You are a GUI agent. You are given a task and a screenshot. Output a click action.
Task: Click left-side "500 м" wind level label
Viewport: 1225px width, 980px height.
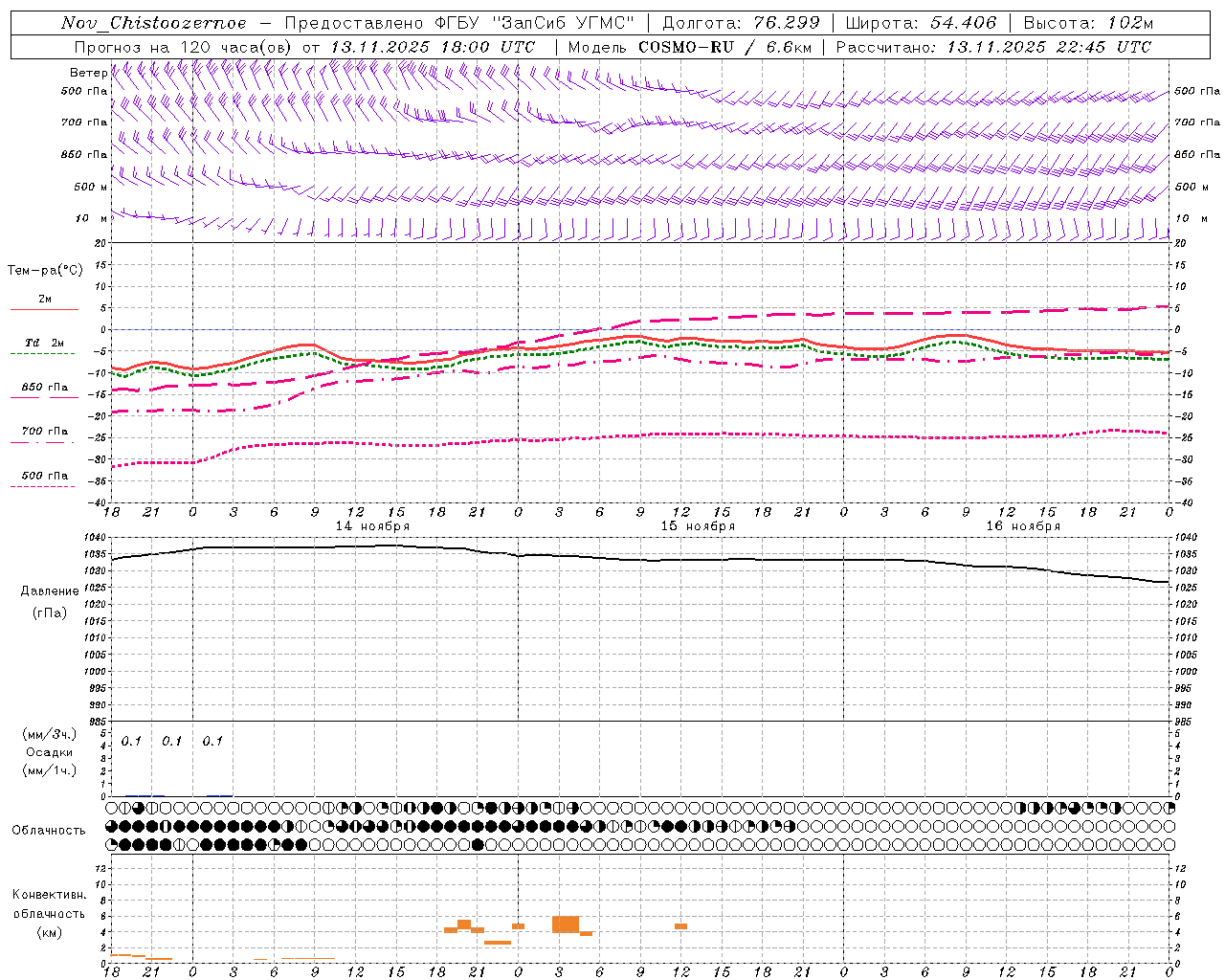click(x=91, y=187)
